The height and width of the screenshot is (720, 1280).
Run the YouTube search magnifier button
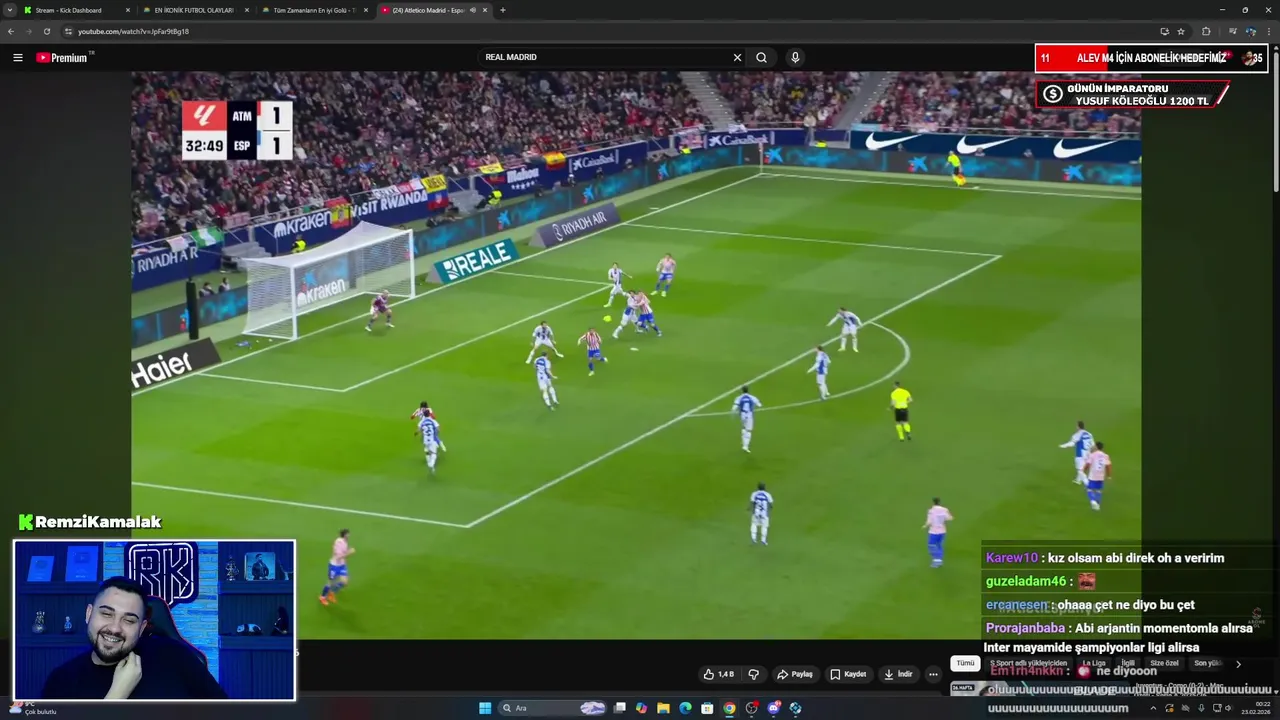point(761,58)
